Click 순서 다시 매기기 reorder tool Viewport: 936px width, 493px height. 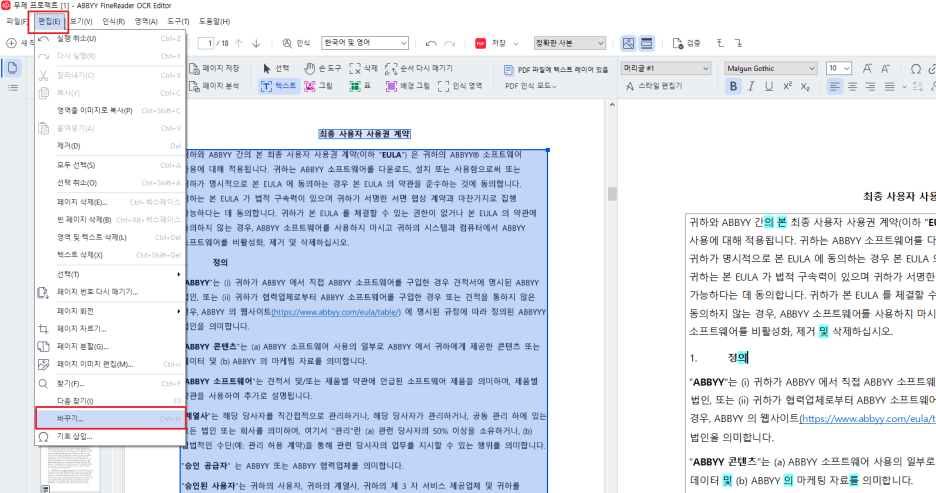point(418,69)
